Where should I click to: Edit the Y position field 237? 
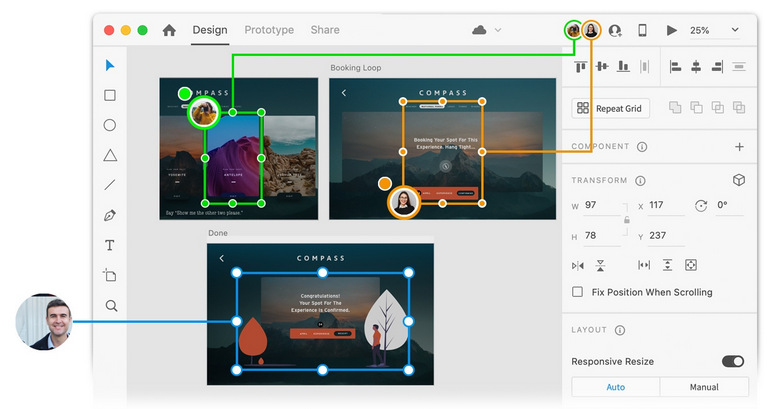(666, 236)
